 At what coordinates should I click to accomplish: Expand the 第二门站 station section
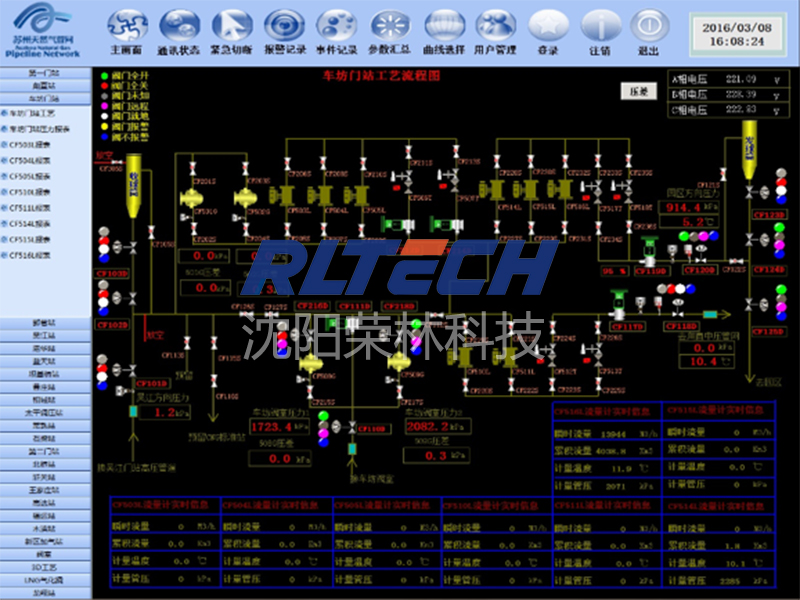45,452
